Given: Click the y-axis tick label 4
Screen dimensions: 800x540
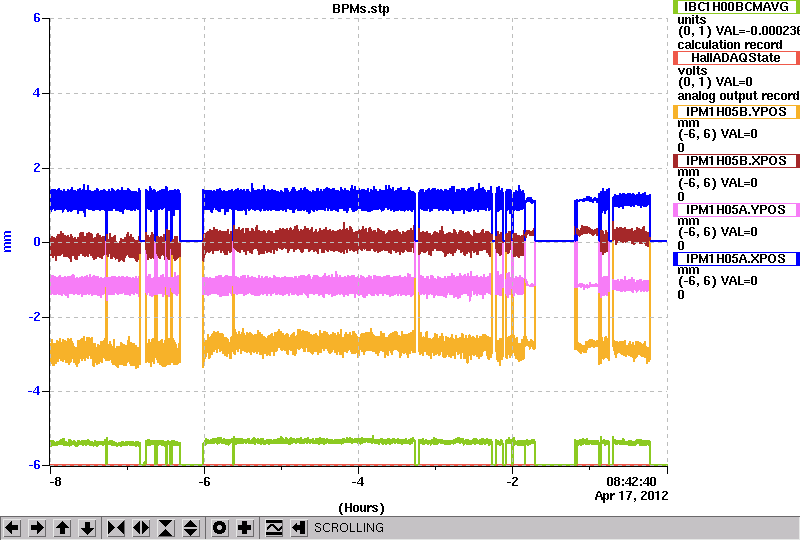Looking at the screenshot, I should point(37,93).
